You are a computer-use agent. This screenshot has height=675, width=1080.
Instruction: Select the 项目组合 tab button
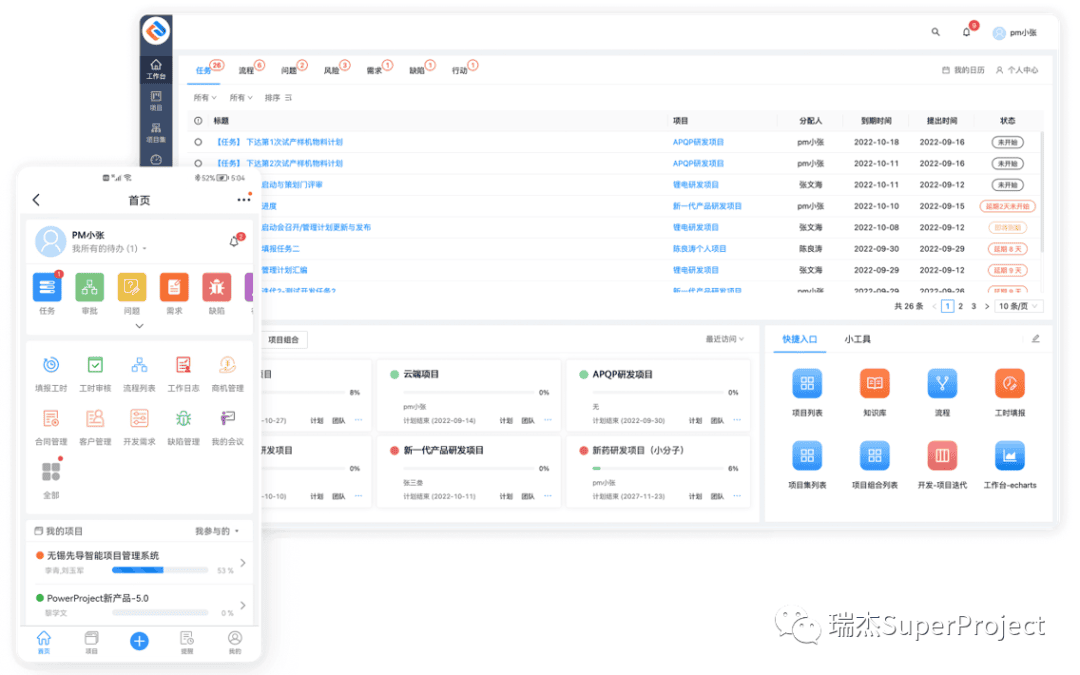coord(283,340)
